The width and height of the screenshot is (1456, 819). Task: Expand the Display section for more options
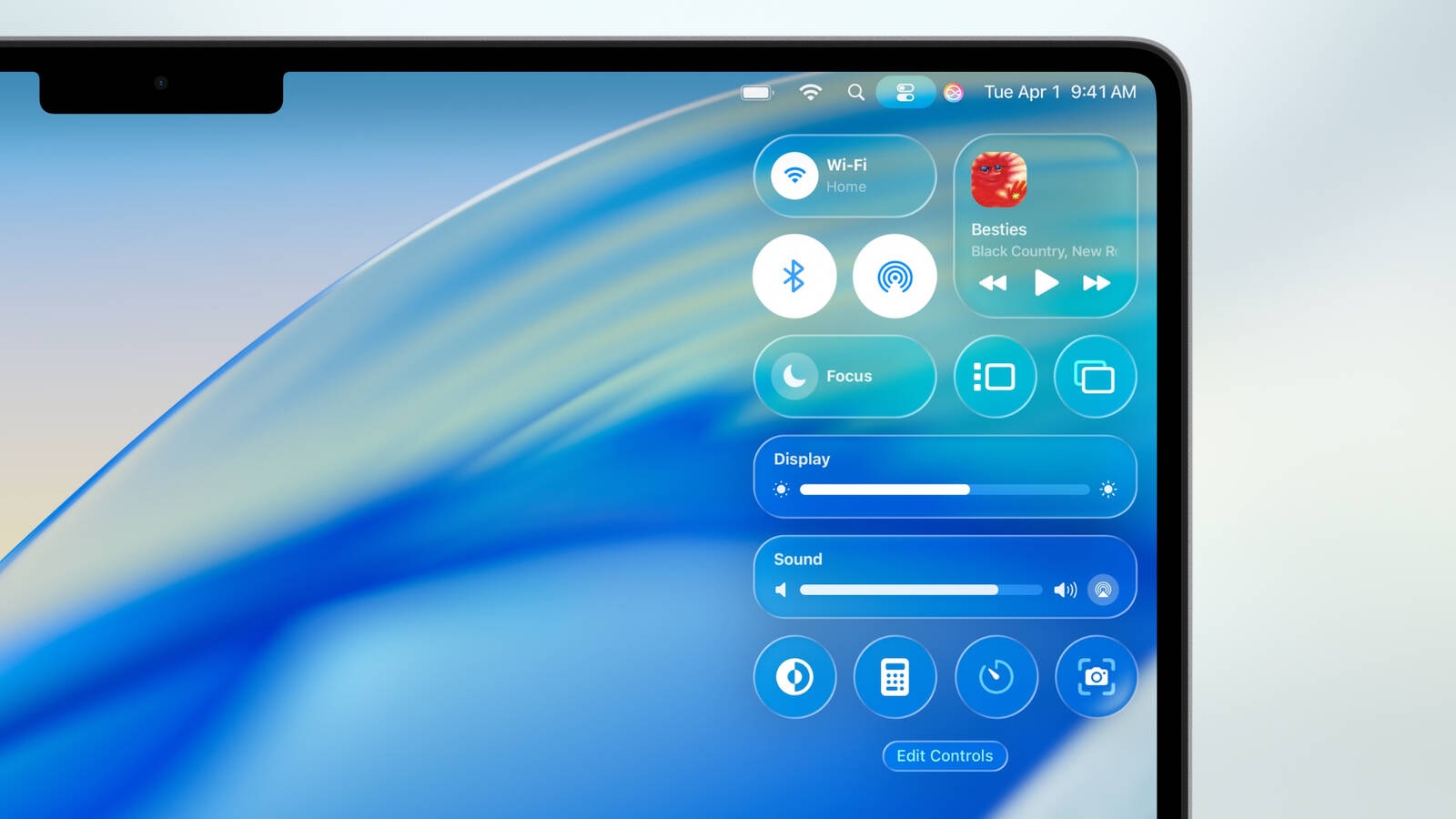[801, 460]
